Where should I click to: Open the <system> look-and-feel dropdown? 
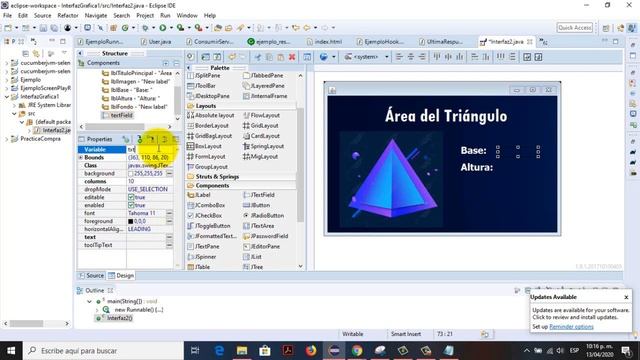pos(367,57)
